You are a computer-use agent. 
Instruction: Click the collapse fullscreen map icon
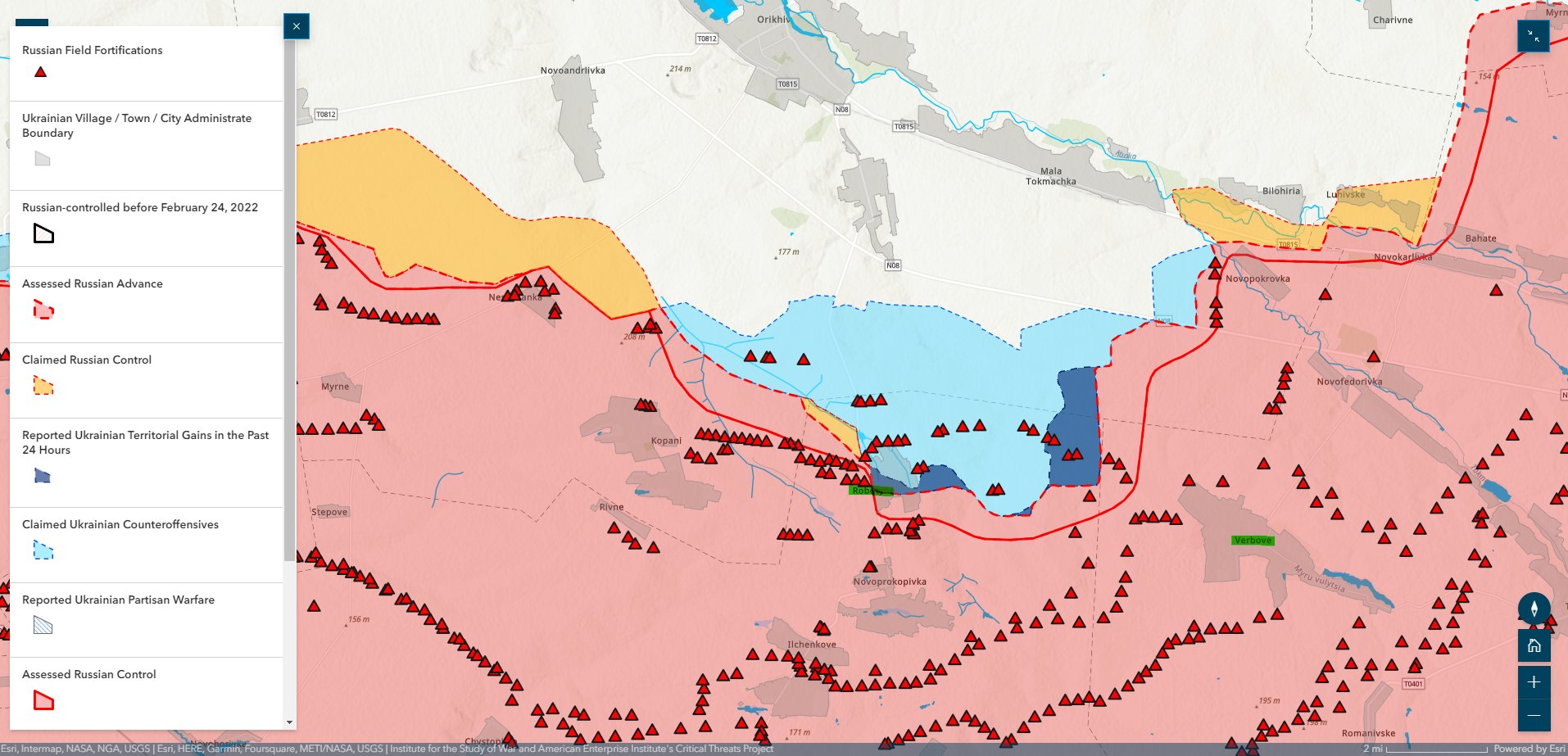point(1534,36)
